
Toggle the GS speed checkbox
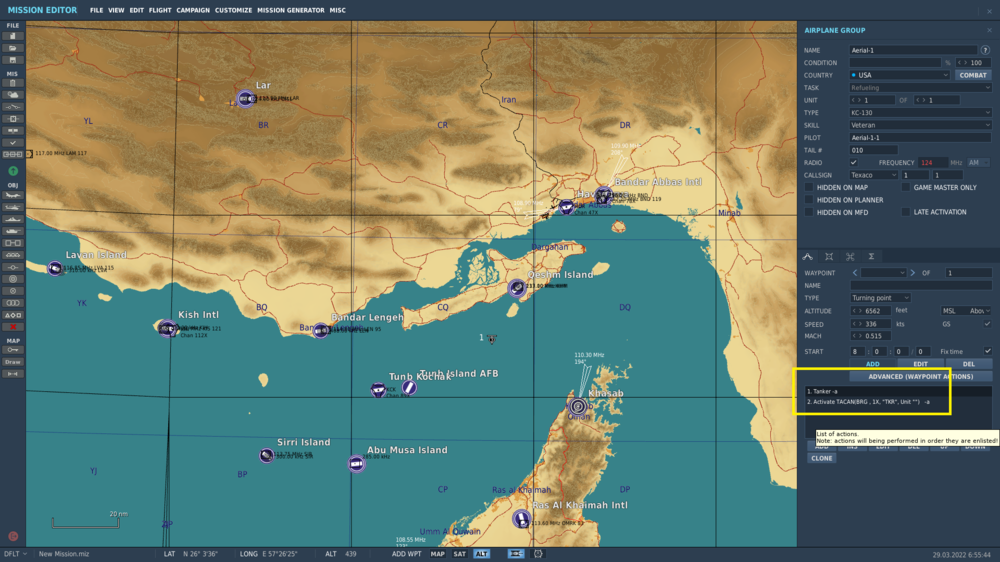(x=987, y=324)
